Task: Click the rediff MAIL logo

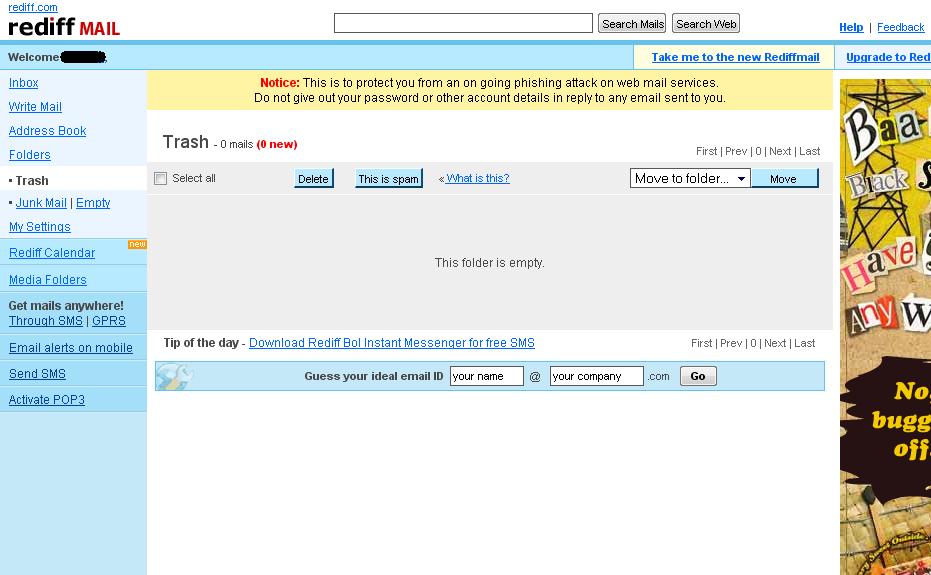Action: (x=64, y=27)
